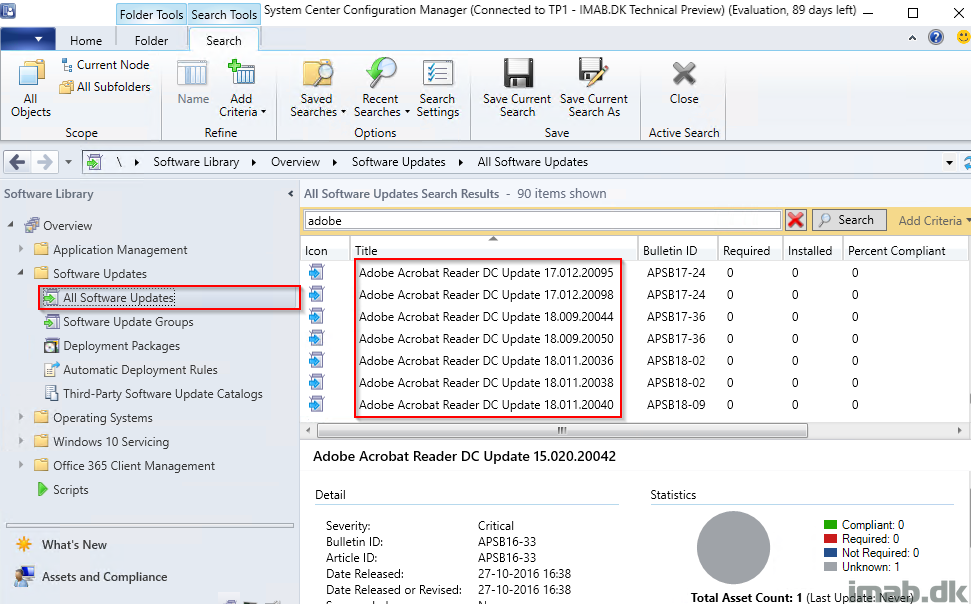Select Adobe Acrobat Reader DC Update 18.011.20038

(x=486, y=383)
